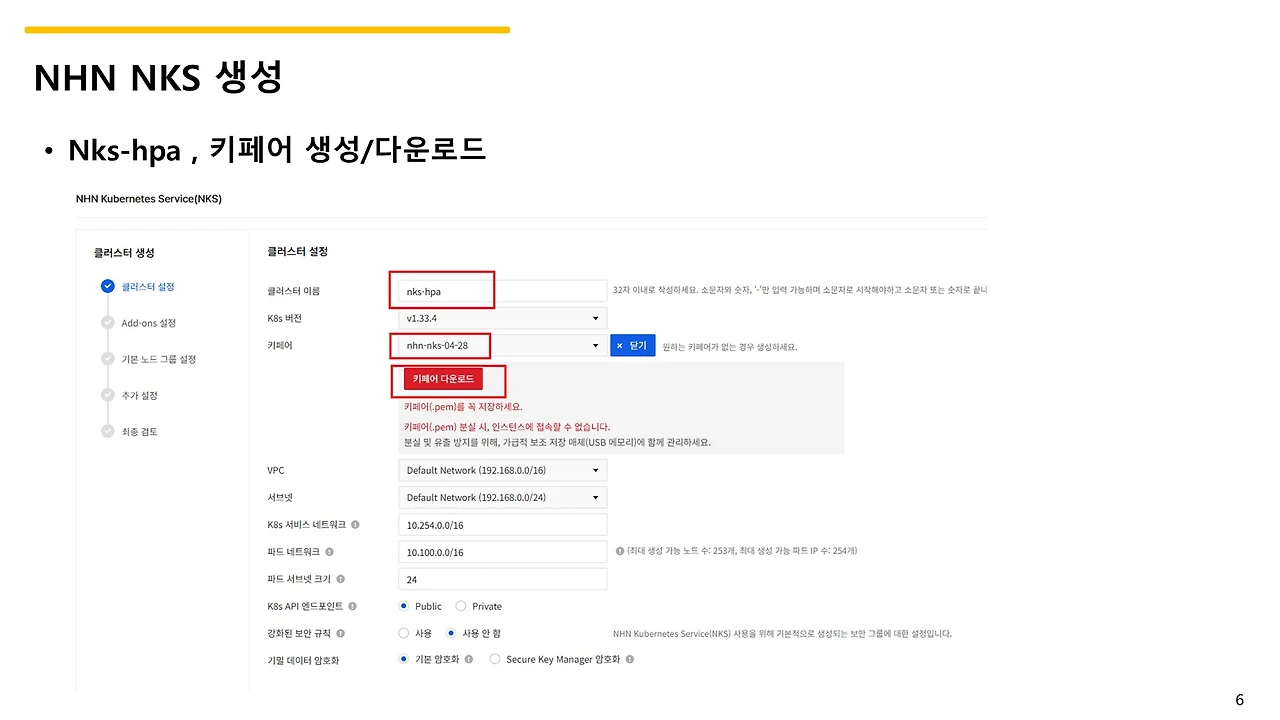Click the red 키페어 다운로드 button

click(443, 379)
